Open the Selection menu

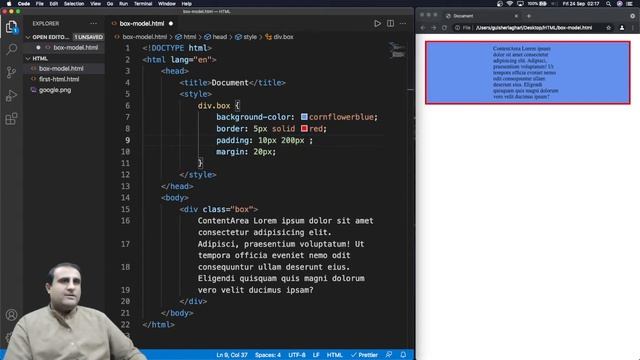(74, 4)
